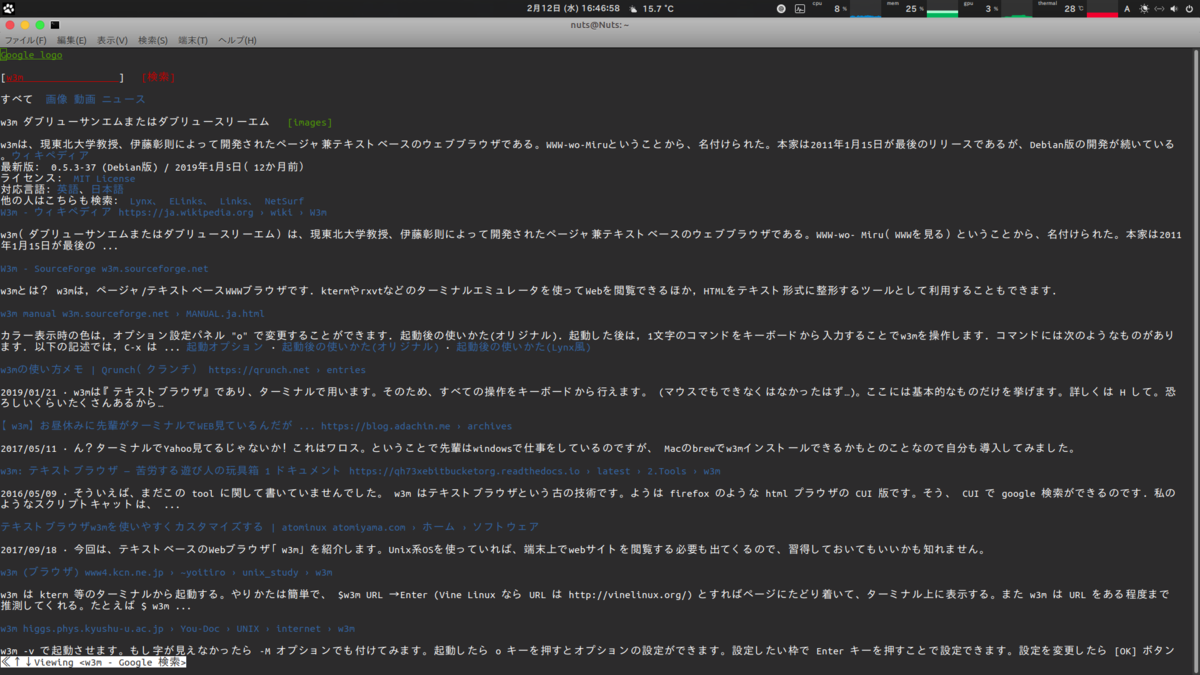Viewport: 1200px width, 675px height.
Task: Click the 2017/09/18 snippet date text
Action: pos(28,549)
